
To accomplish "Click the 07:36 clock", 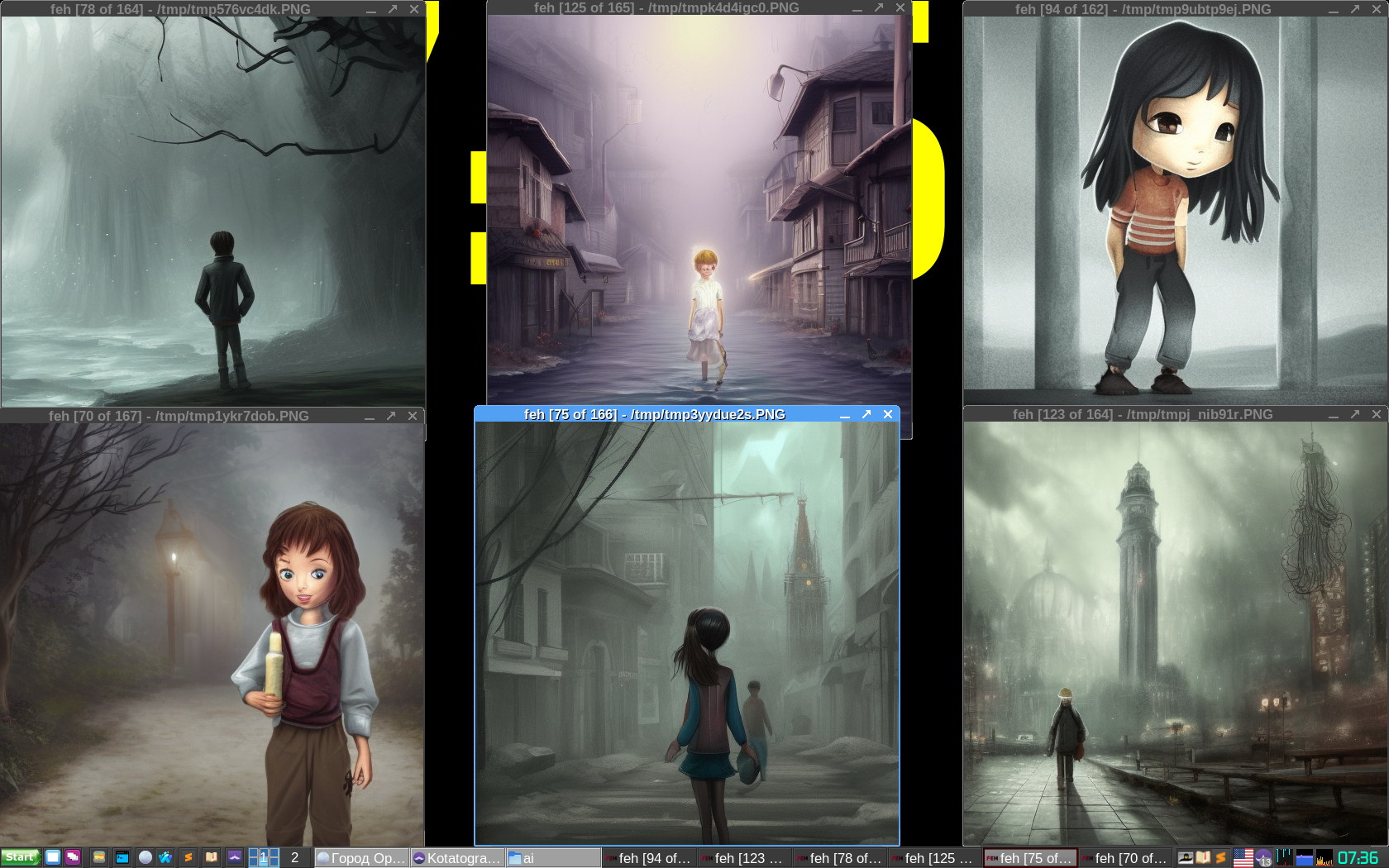I will pyautogui.click(x=1358, y=858).
